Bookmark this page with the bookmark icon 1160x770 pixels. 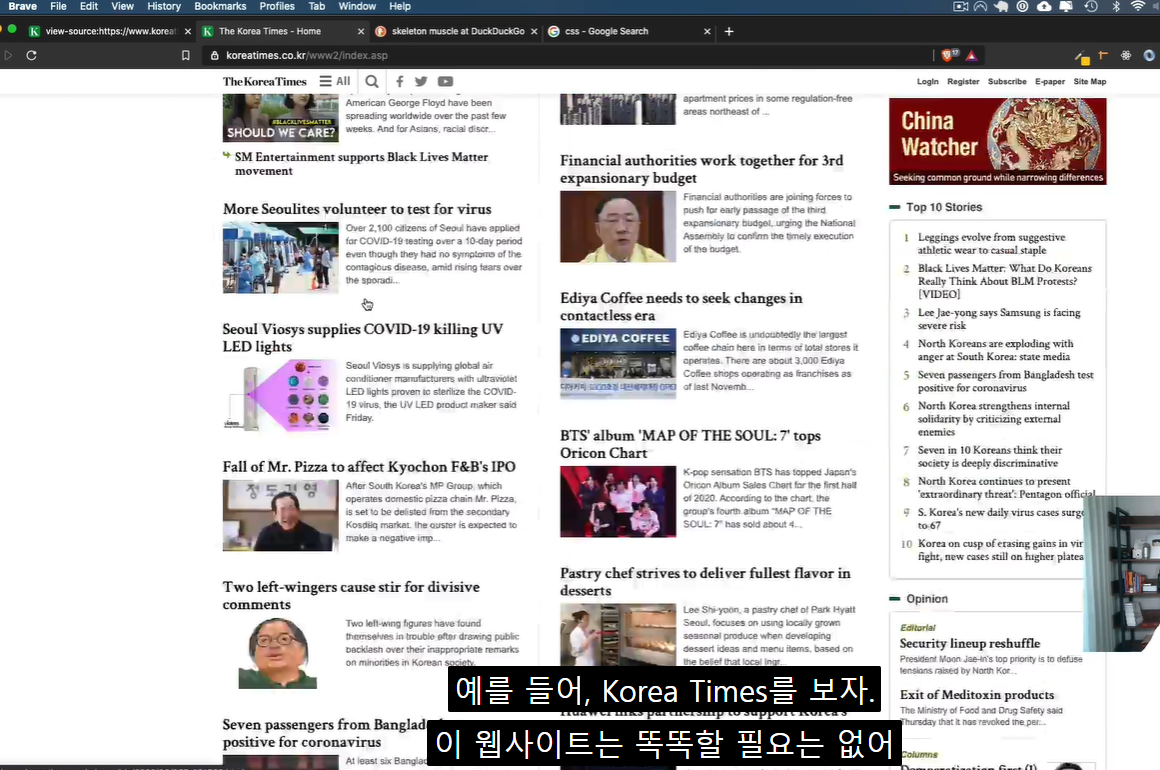point(186,55)
